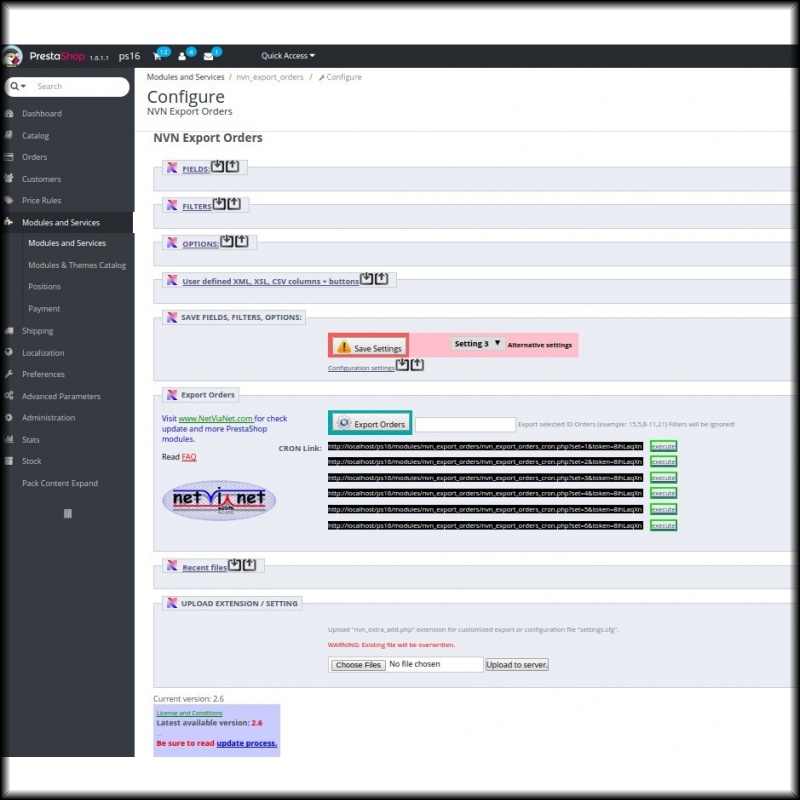Expand User defined XML, XSL, CSV columns link
The width and height of the screenshot is (800, 800).
coord(270,281)
